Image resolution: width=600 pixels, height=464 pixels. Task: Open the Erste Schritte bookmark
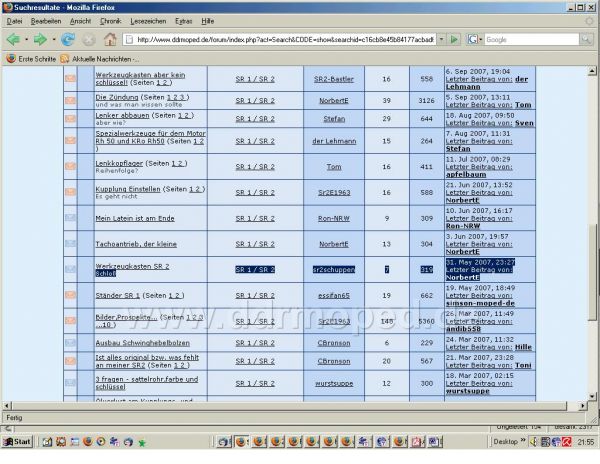click(35, 58)
